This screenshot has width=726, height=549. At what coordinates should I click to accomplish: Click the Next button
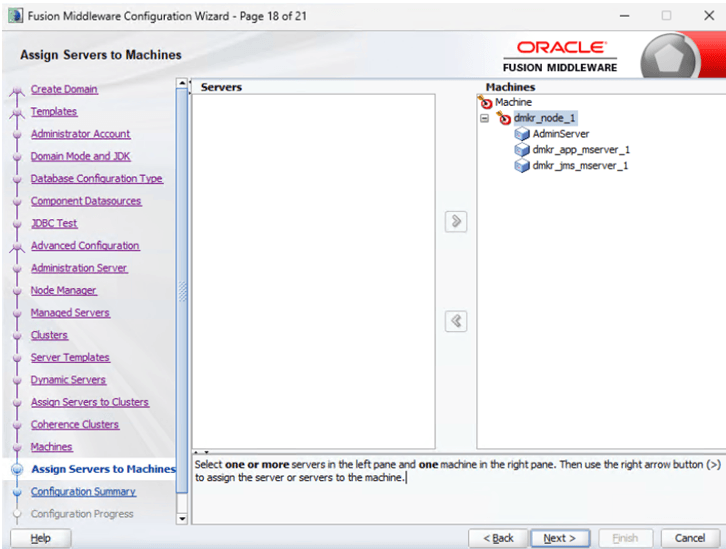(560, 538)
